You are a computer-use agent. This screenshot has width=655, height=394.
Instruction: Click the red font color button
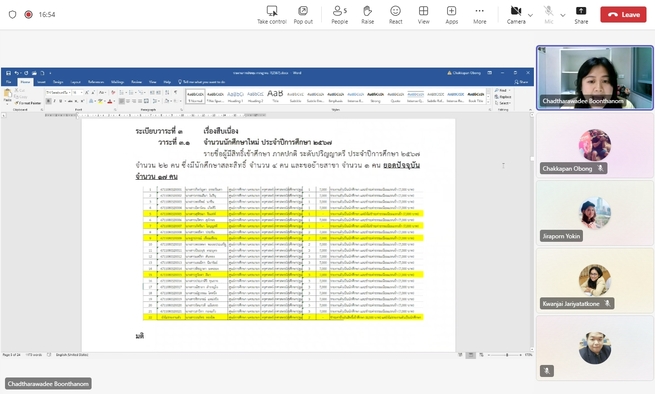110,101
